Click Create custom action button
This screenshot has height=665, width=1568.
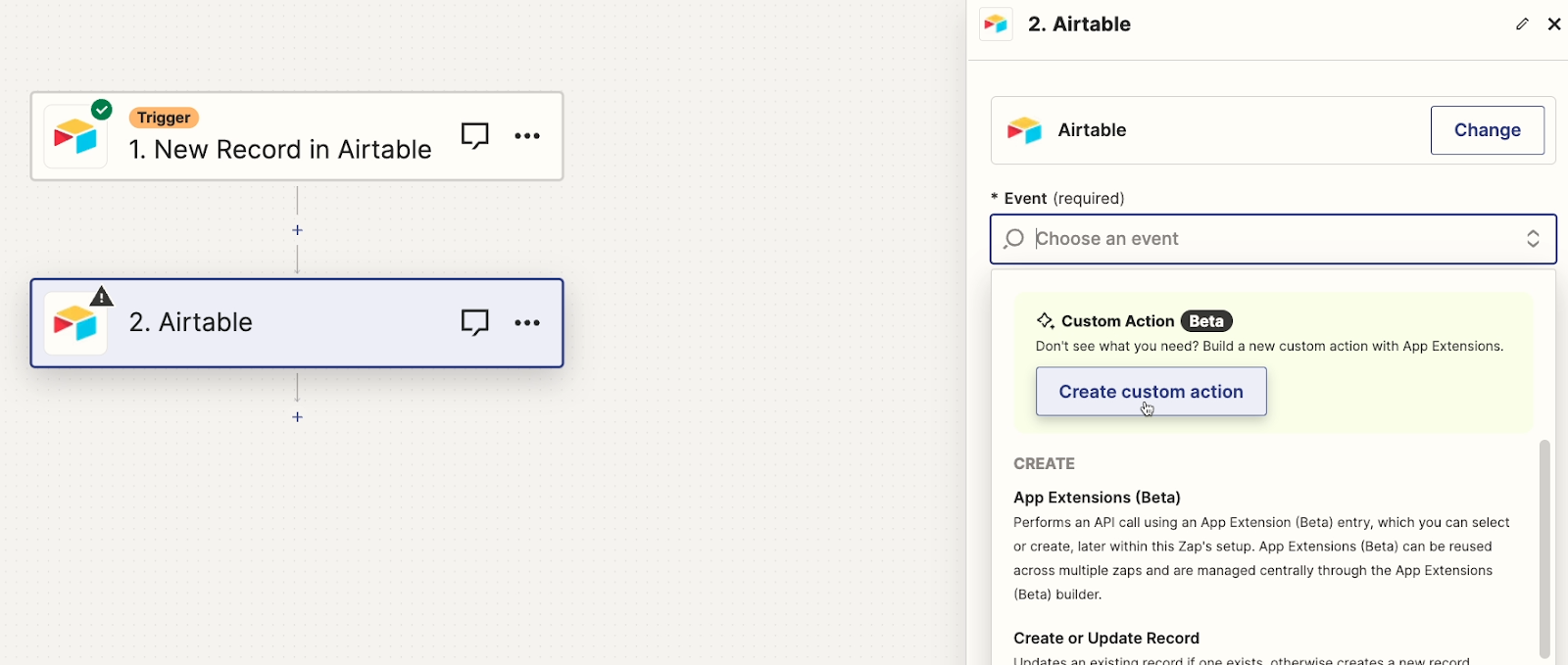coord(1151,392)
